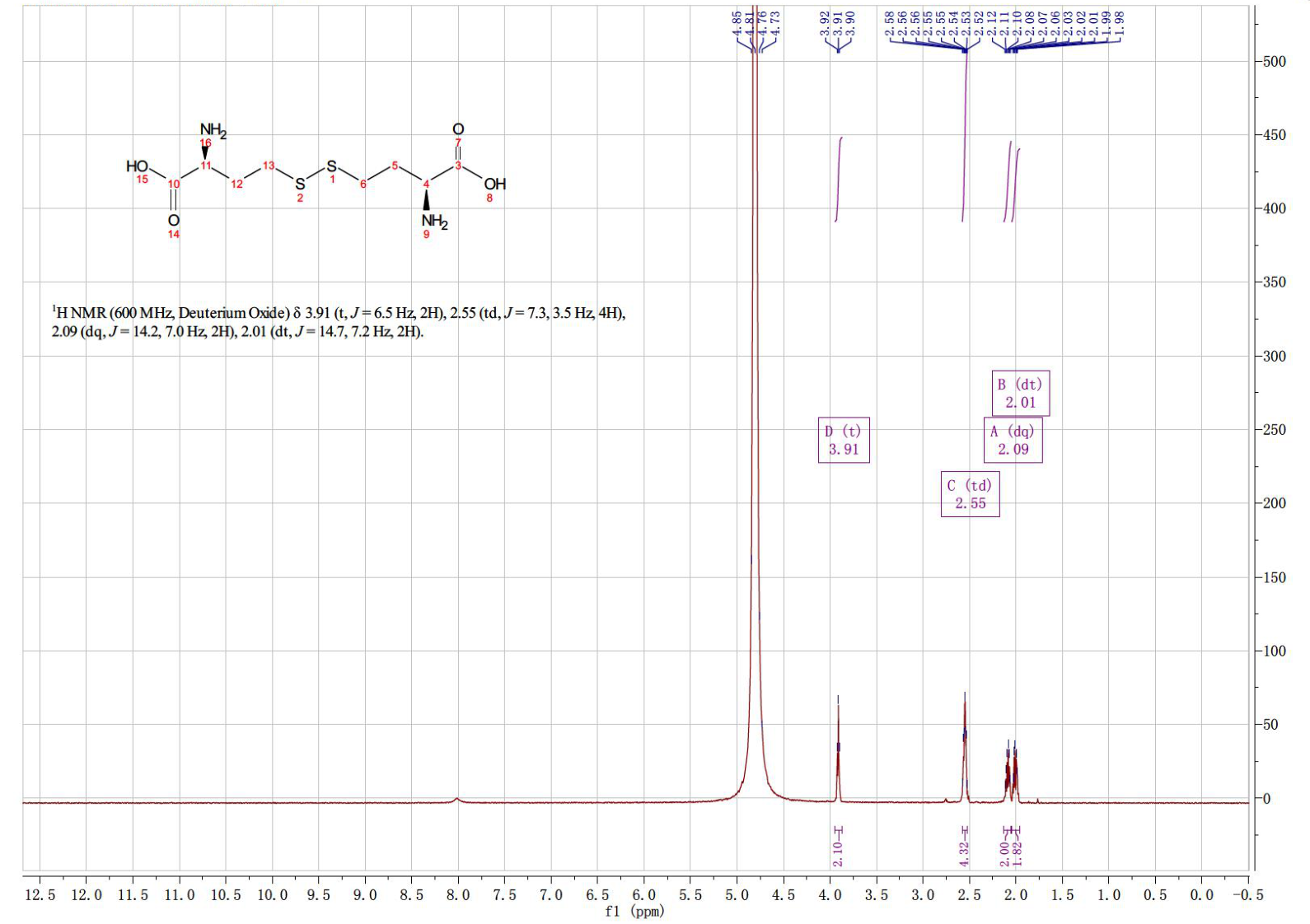Click the integral value 2.10 below the baseline
The width and height of the screenshot is (1310, 924).
click(838, 854)
